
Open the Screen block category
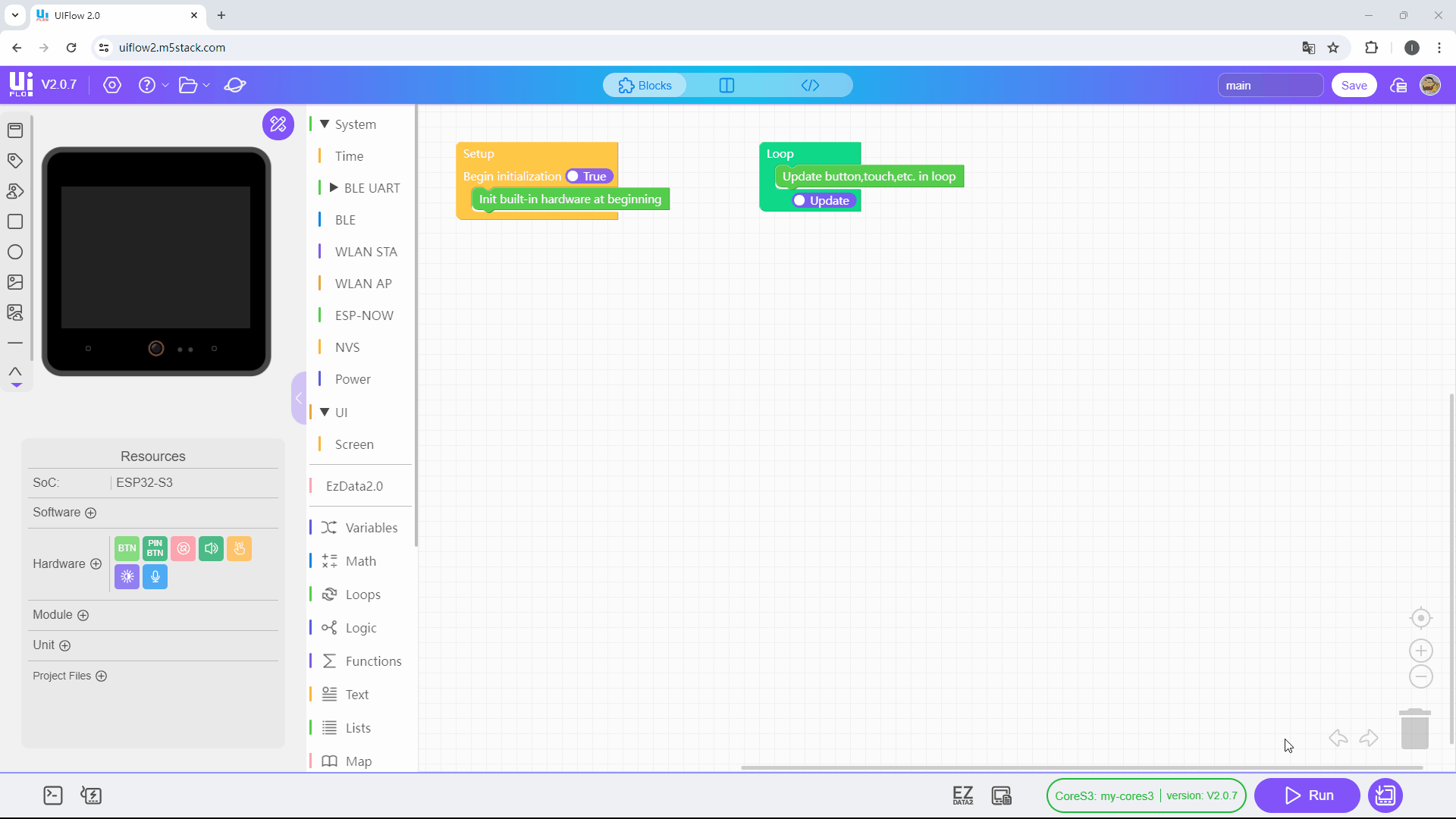(354, 444)
